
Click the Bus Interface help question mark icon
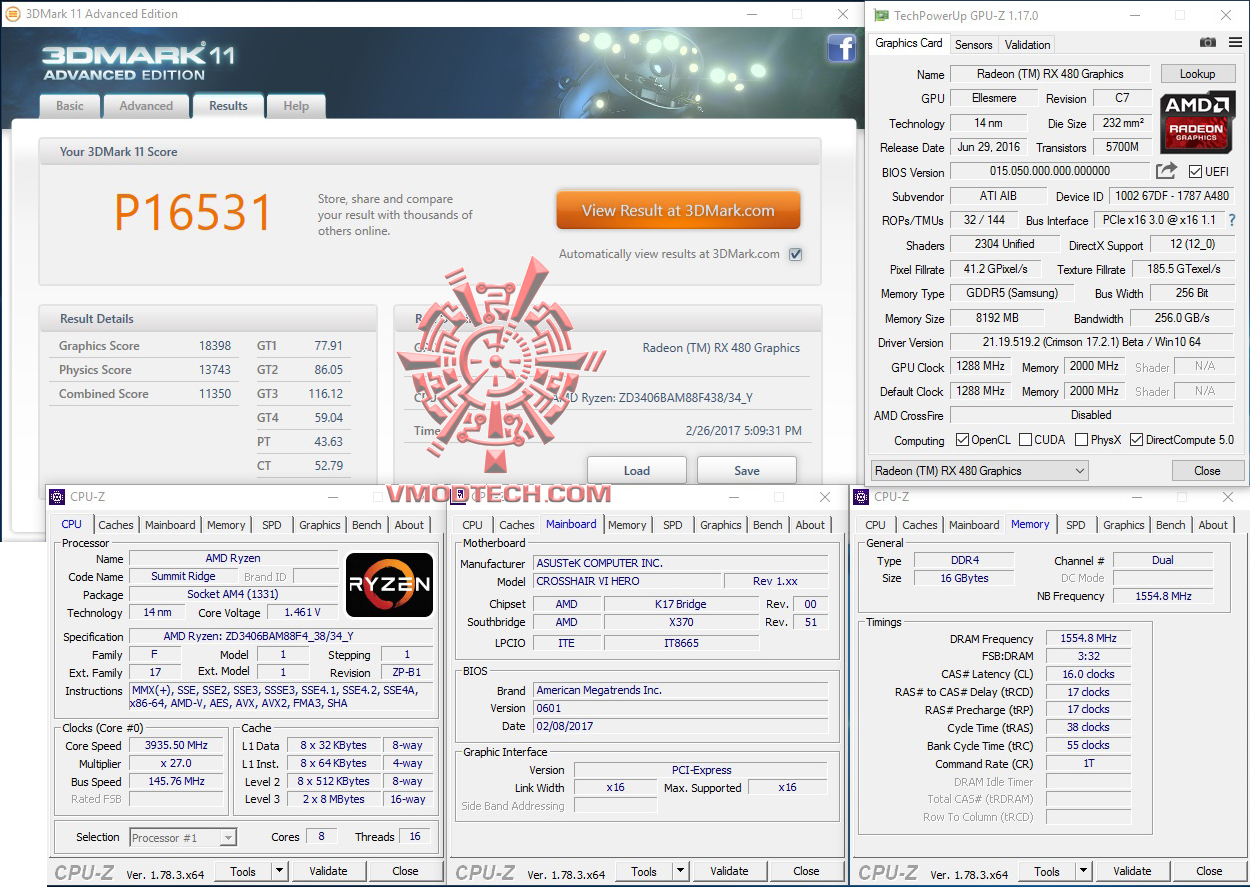[1233, 220]
